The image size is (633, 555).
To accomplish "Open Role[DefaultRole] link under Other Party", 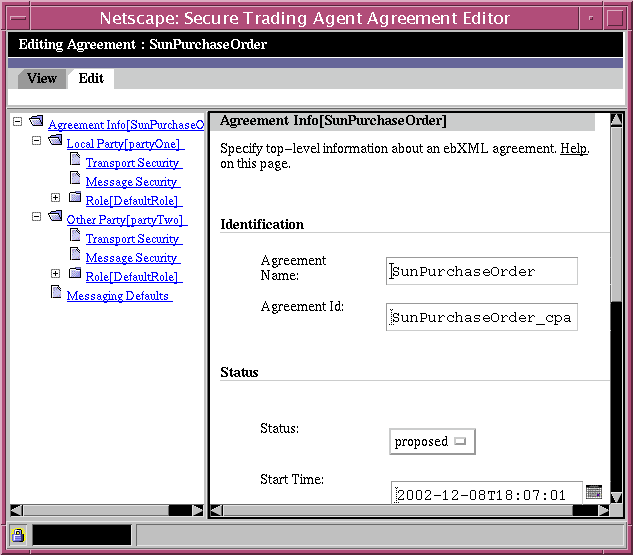I will (134, 277).
